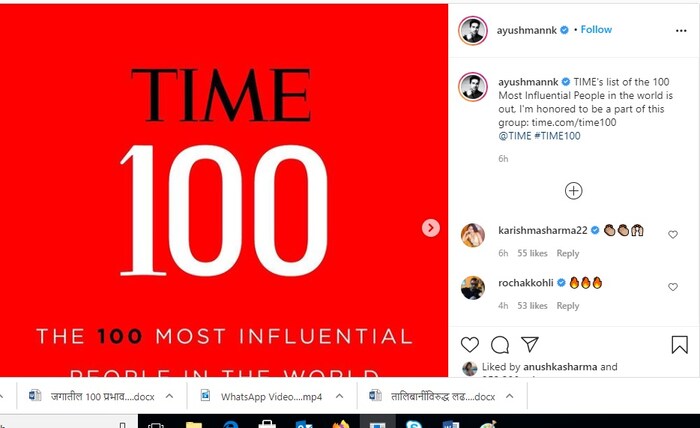This screenshot has width=700, height=428.
Task: Reply to rochakkohli's comment
Action: pos(568,306)
